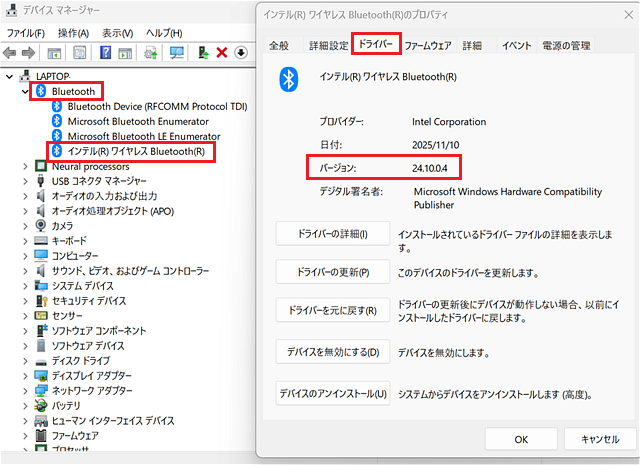Switch to the 全般 tab
Image resolution: width=640 pixels, height=465 pixels.
(279, 46)
